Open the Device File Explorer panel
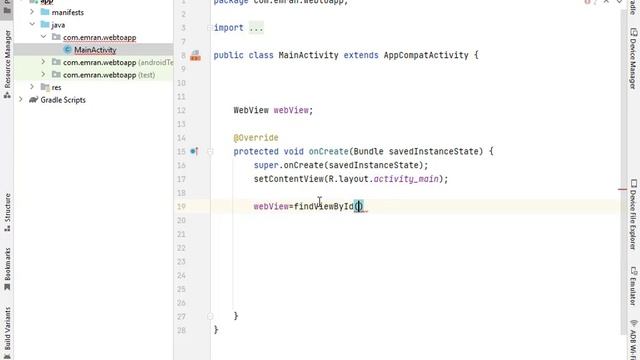Image resolution: width=640 pixels, height=360 pixels. (x=633, y=215)
